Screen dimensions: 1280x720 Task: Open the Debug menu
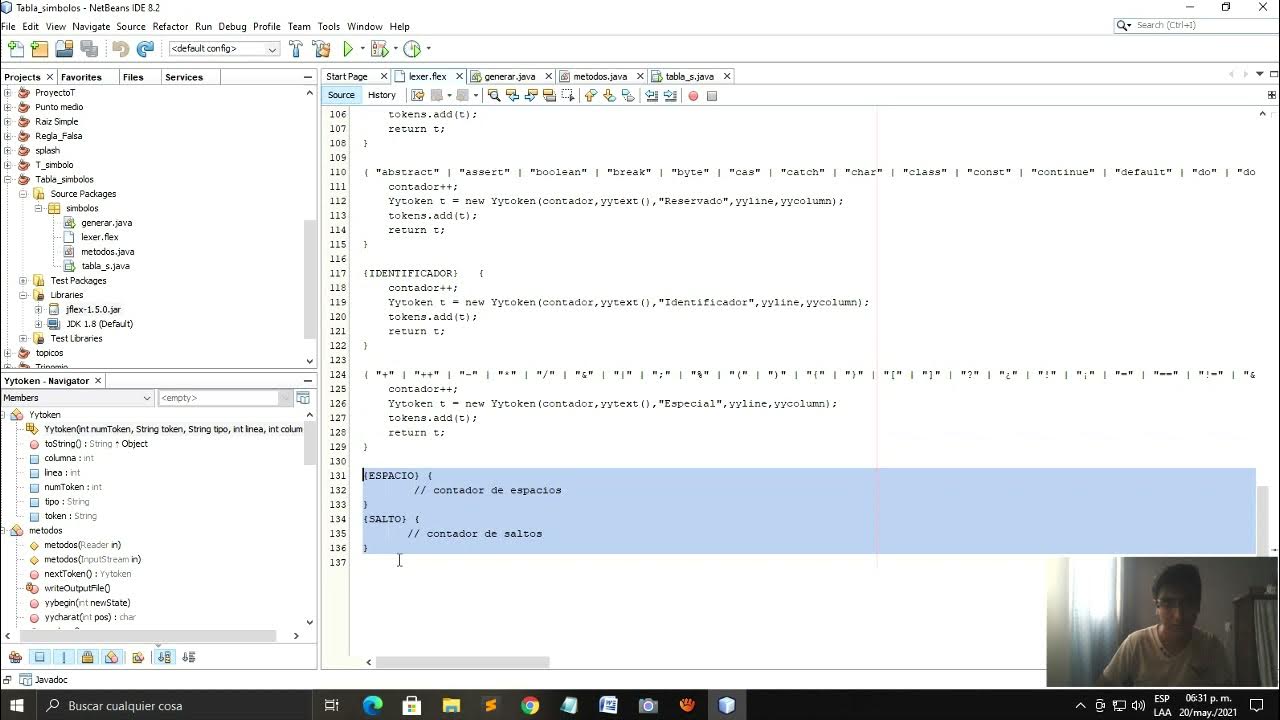[232, 26]
